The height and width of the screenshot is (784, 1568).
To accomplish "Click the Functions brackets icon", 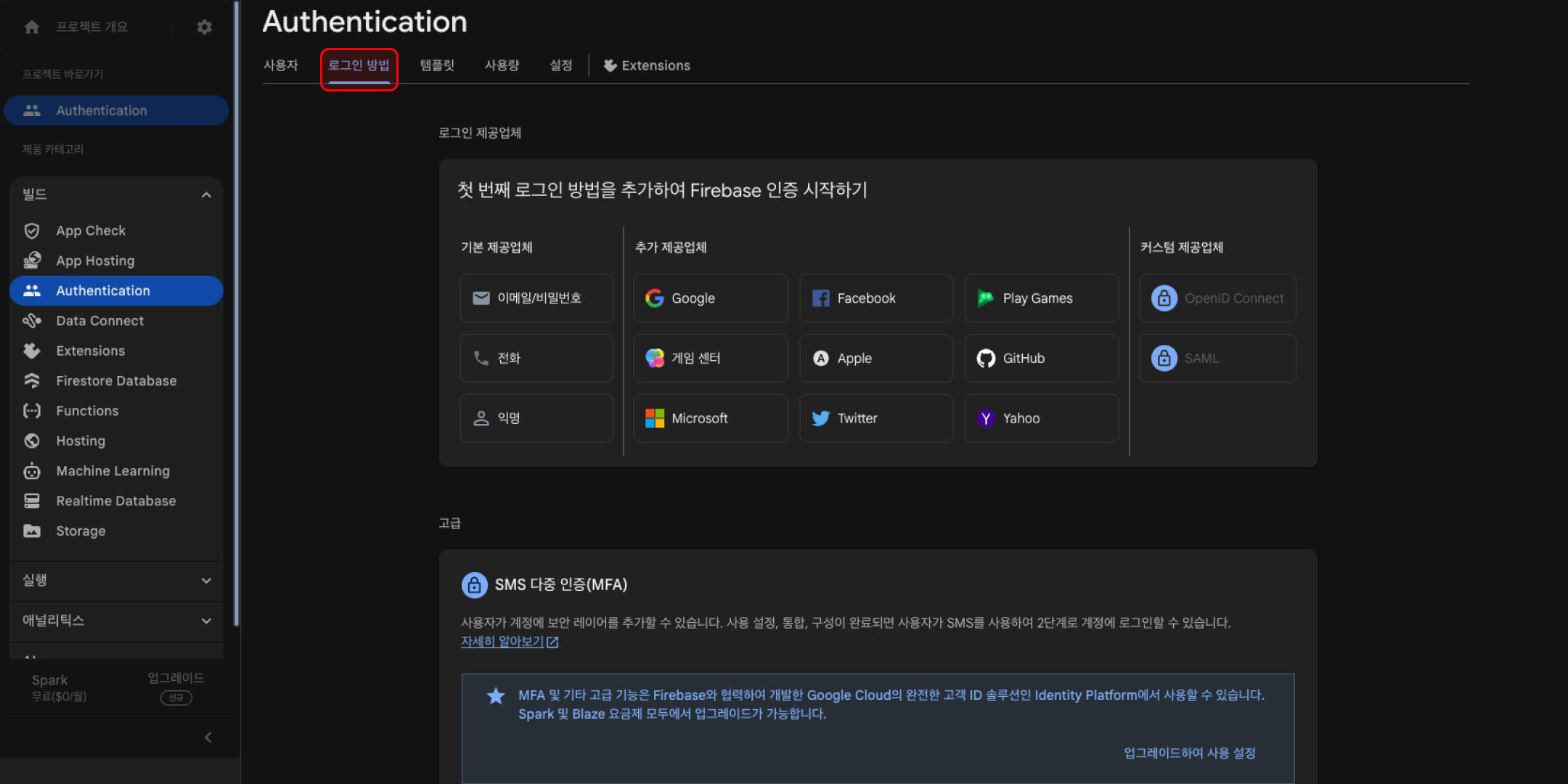I will [32, 411].
